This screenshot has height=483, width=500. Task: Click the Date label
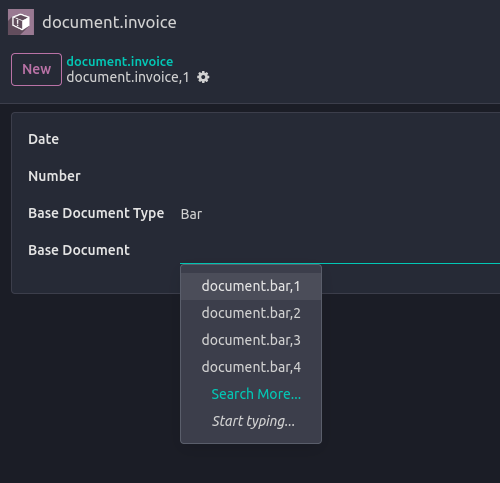[43, 139]
